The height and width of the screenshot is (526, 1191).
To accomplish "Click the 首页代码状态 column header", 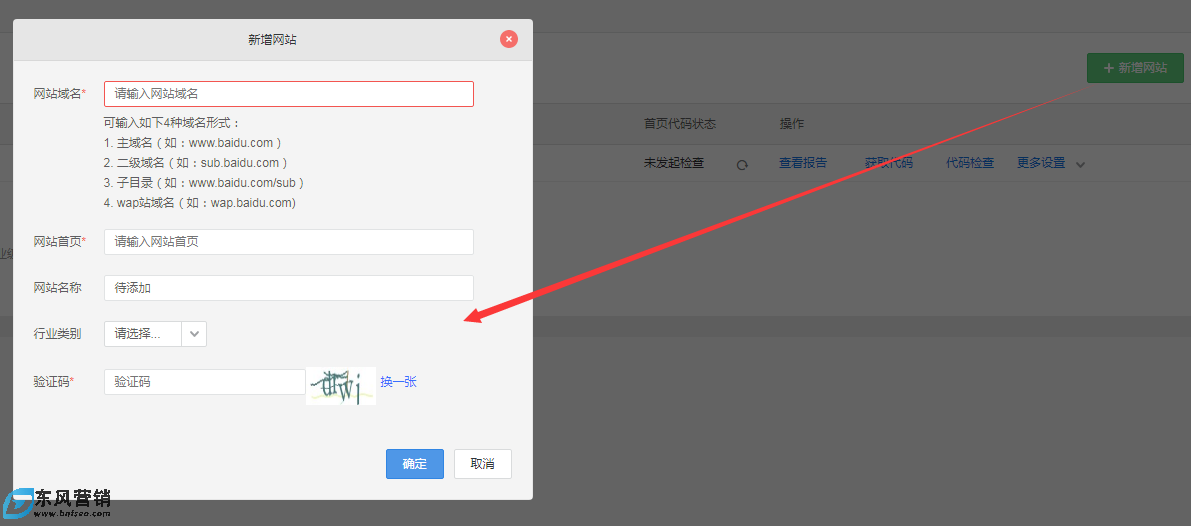I will pos(680,124).
